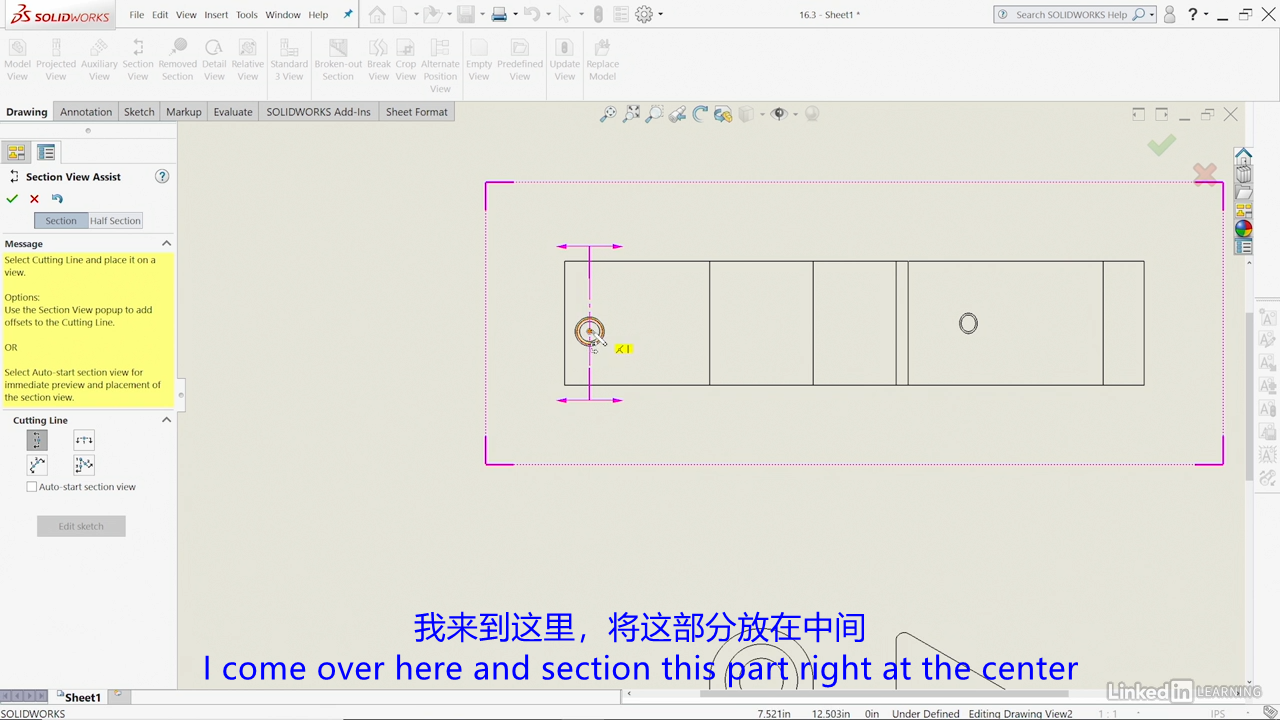Click the Home icon in title bar
This screenshot has height=720, width=1280.
376,14
